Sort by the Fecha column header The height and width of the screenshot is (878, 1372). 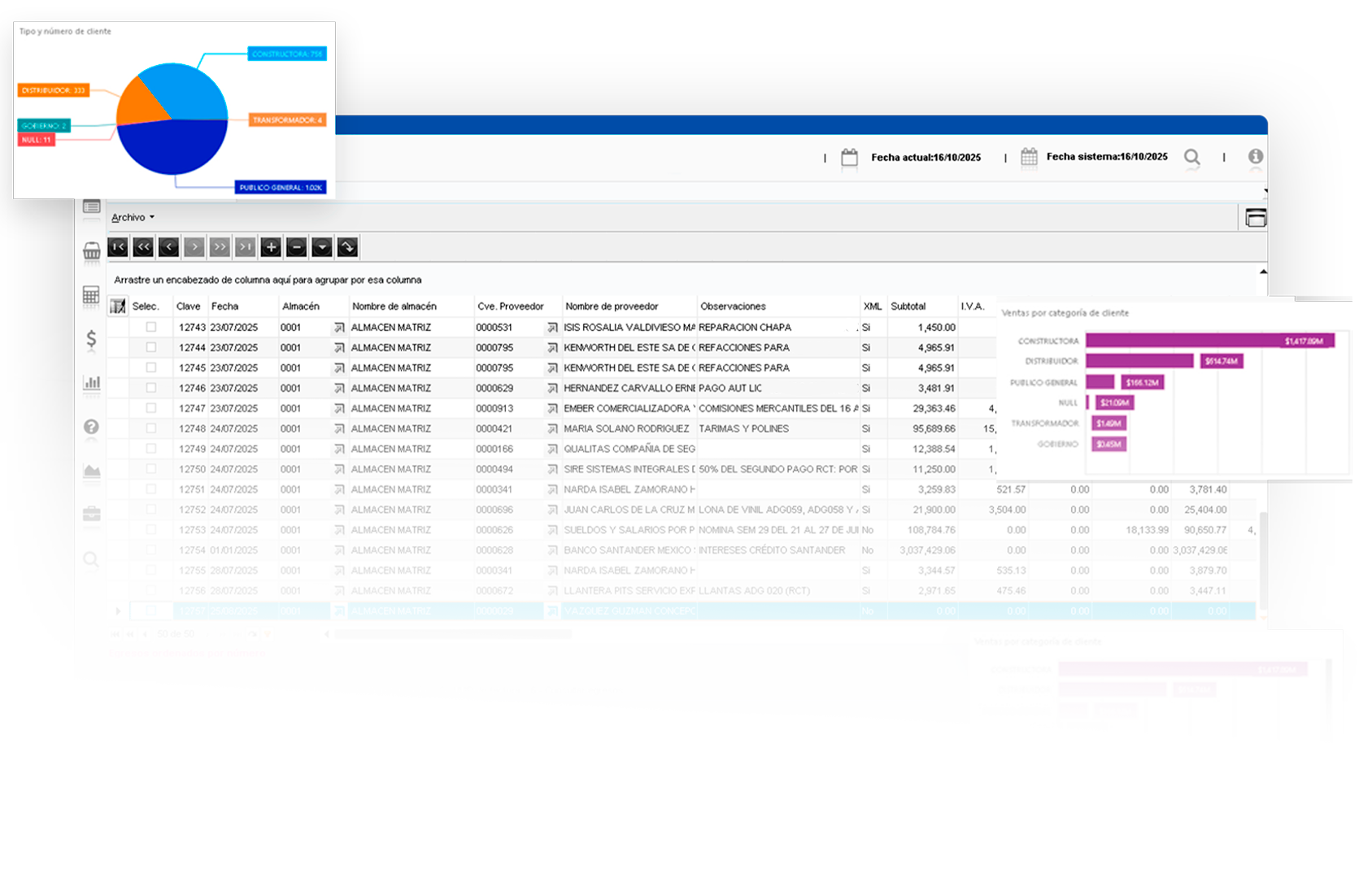pos(242,306)
